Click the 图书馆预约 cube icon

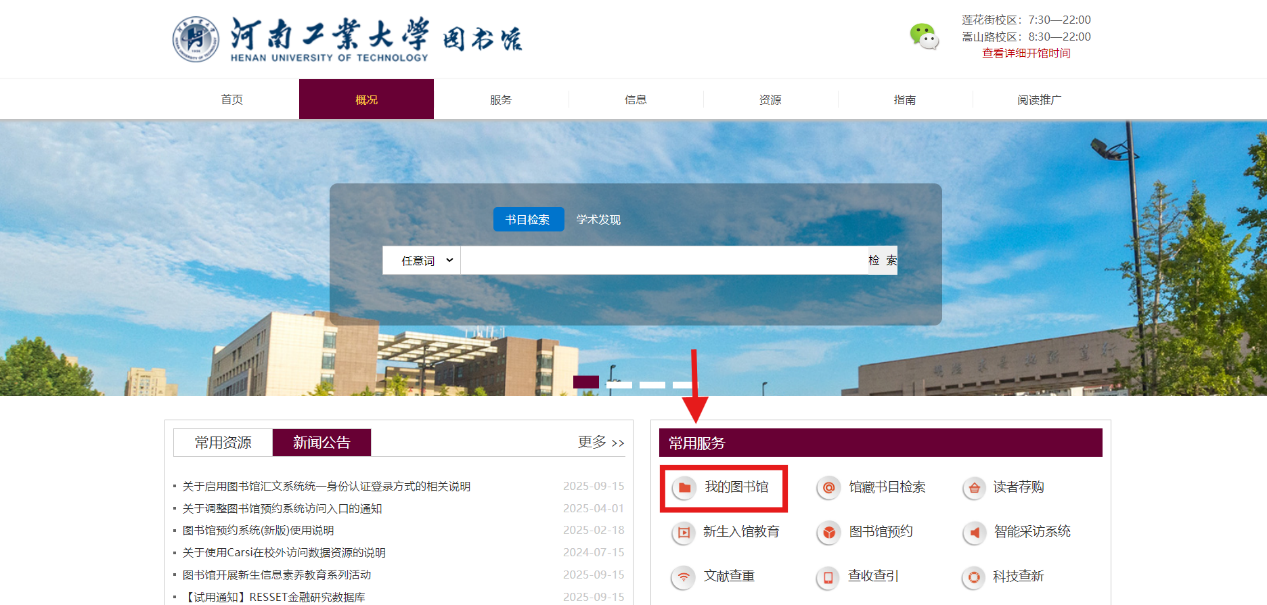pyautogui.click(x=828, y=532)
